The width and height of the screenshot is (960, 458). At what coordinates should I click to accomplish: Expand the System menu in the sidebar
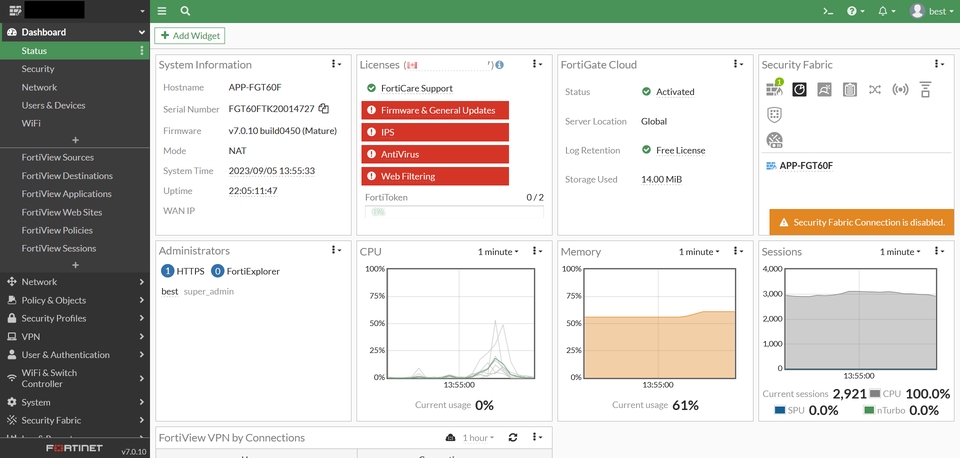coord(75,402)
